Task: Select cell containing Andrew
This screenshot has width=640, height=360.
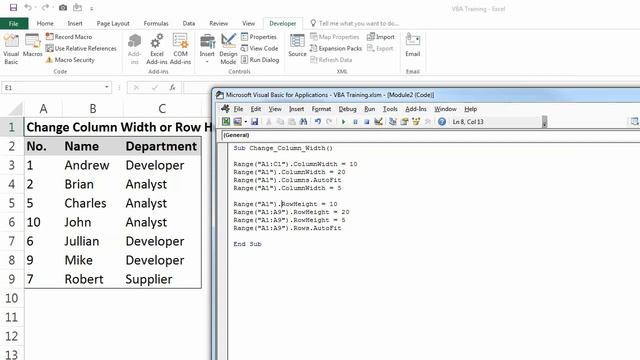Action: 92,165
